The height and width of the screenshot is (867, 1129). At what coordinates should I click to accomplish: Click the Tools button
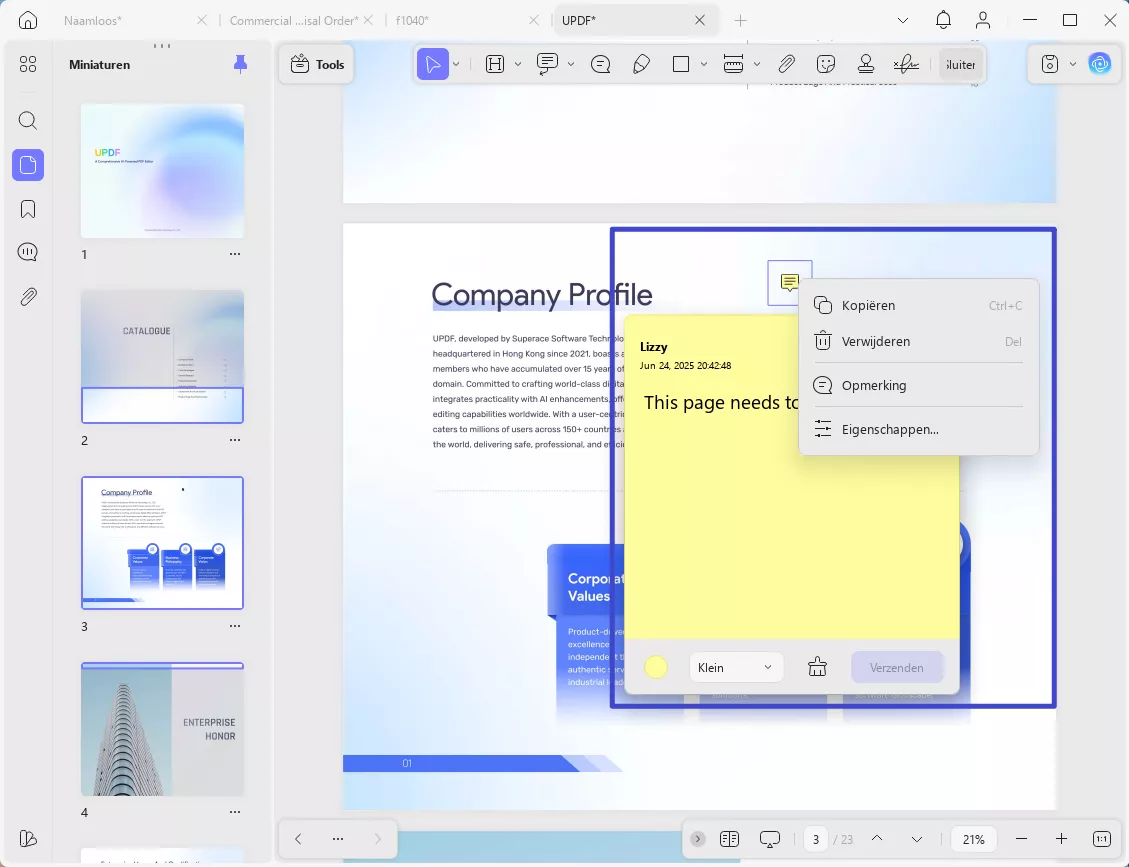click(318, 64)
